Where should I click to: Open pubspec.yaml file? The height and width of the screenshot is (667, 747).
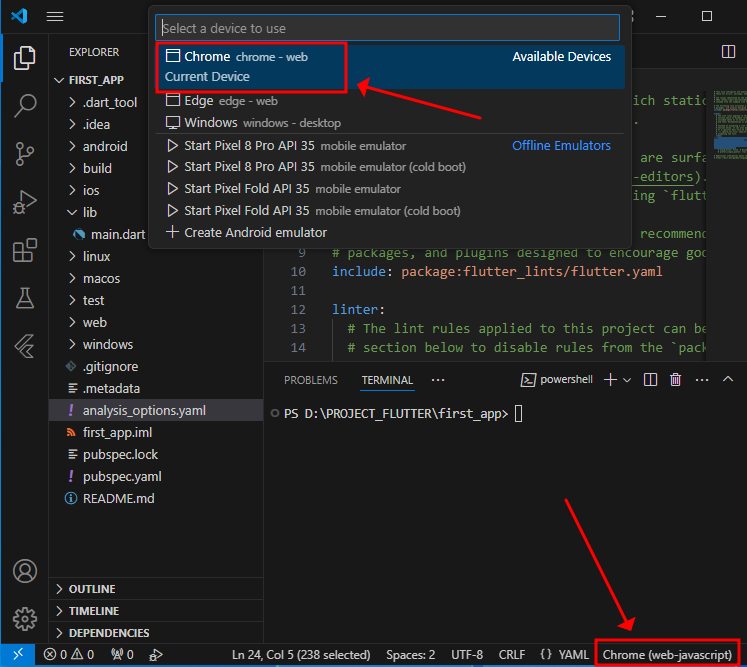[x=156, y=476]
